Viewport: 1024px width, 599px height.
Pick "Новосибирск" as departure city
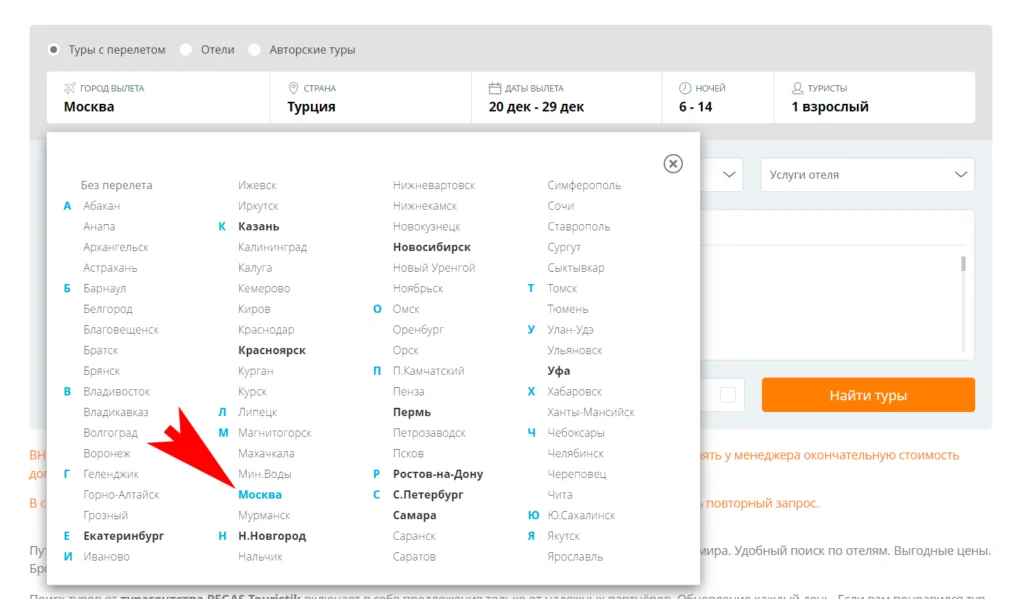[432, 247]
